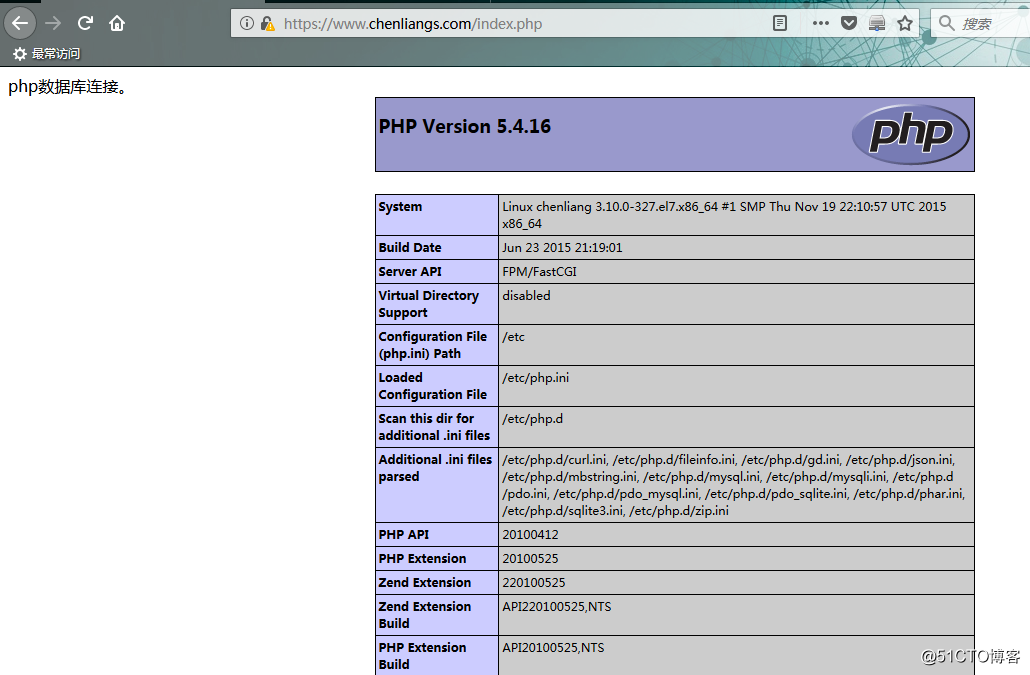Click Scan this dir label

434,427
